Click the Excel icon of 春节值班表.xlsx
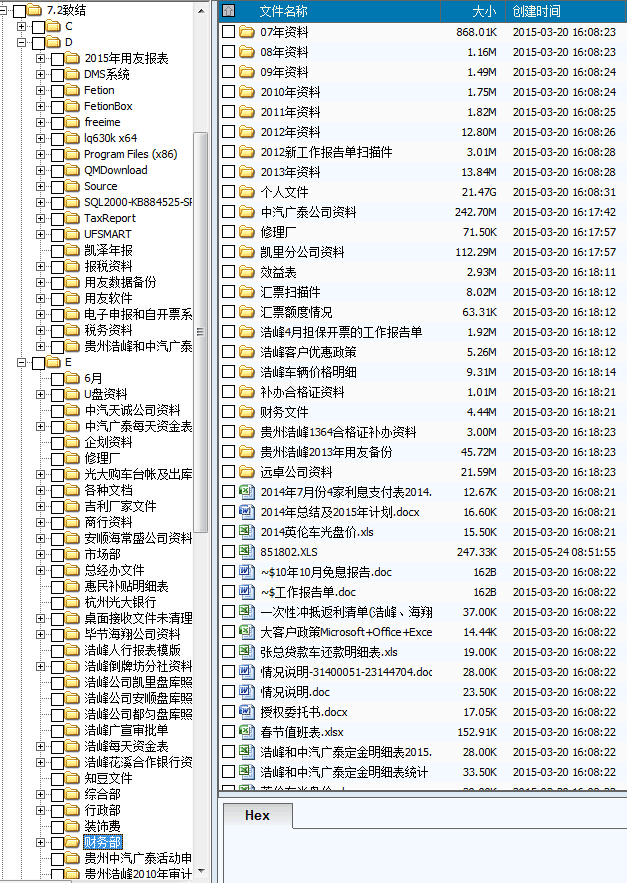The width and height of the screenshot is (627, 883). (x=247, y=731)
